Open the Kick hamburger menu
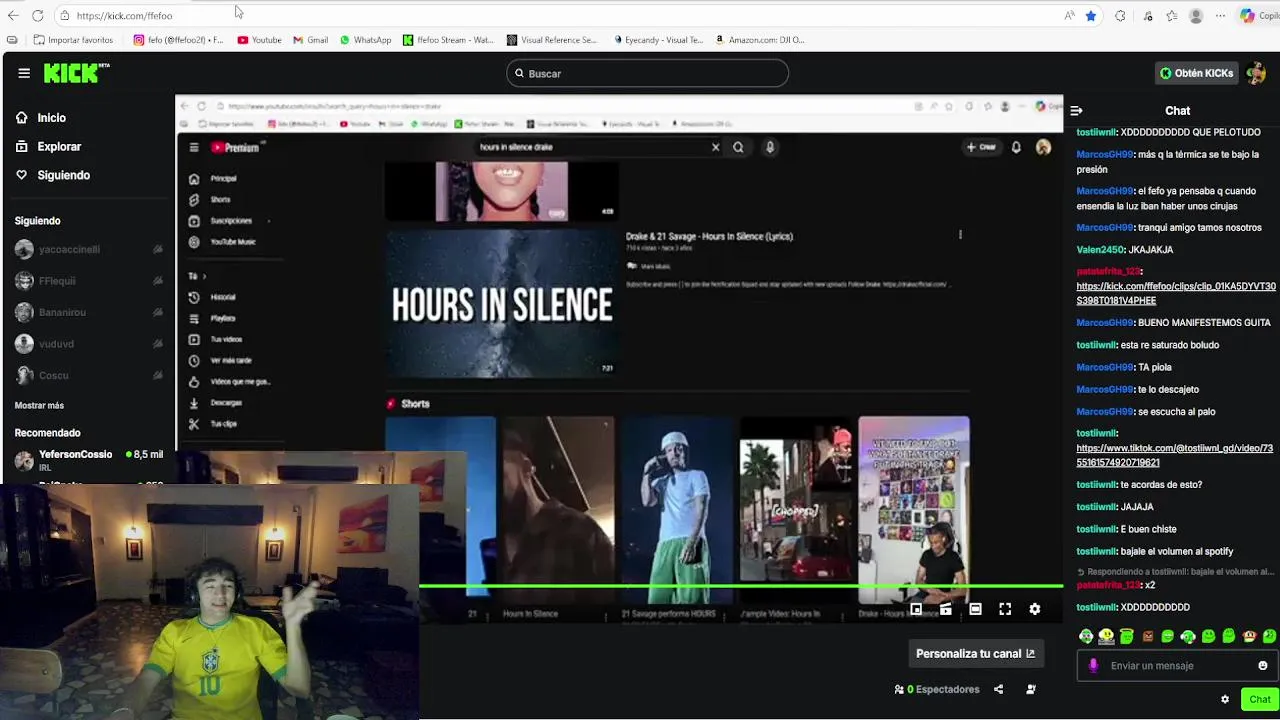1280x720 pixels. click(x=23, y=73)
